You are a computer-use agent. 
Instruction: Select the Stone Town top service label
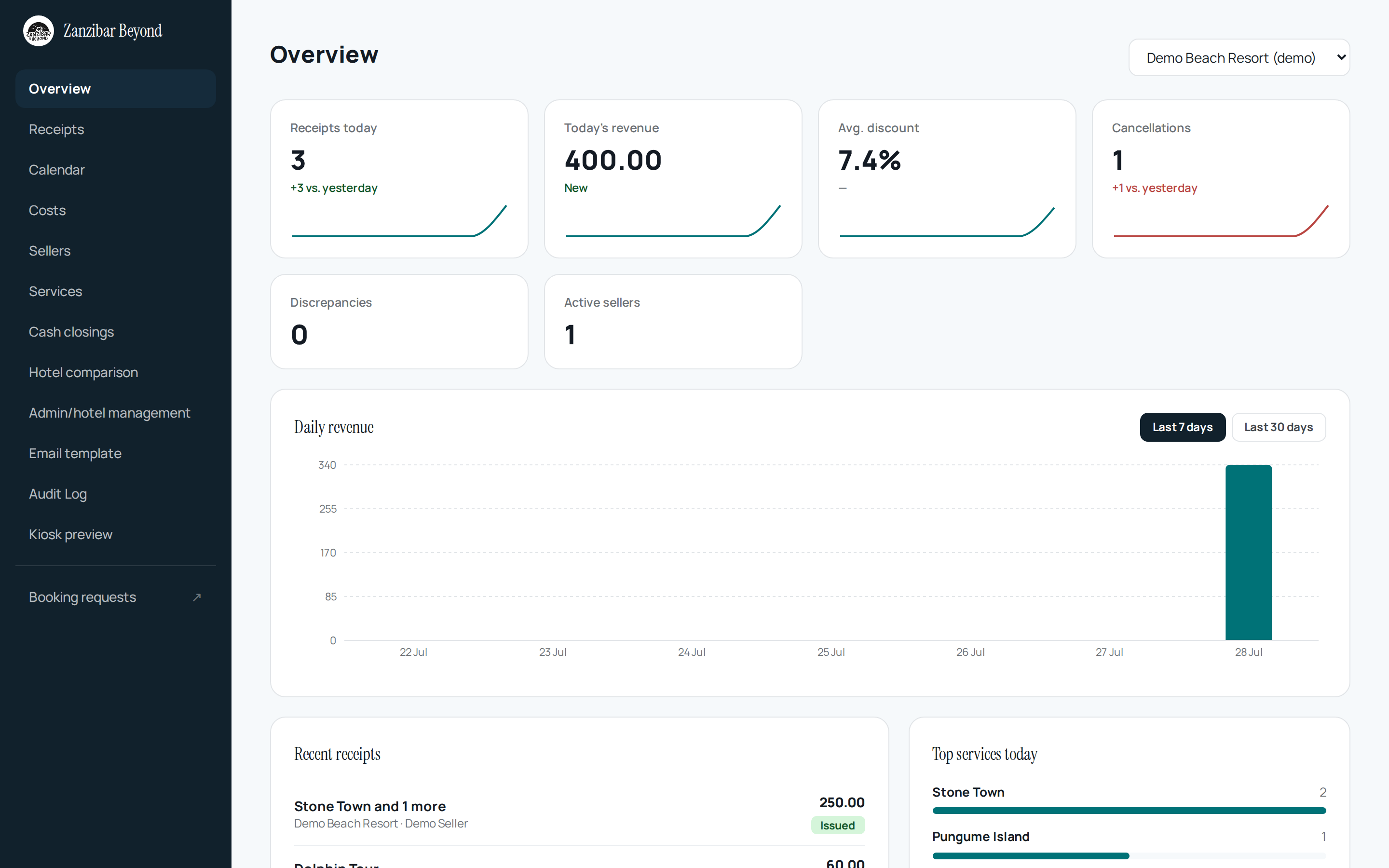tap(967, 792)
